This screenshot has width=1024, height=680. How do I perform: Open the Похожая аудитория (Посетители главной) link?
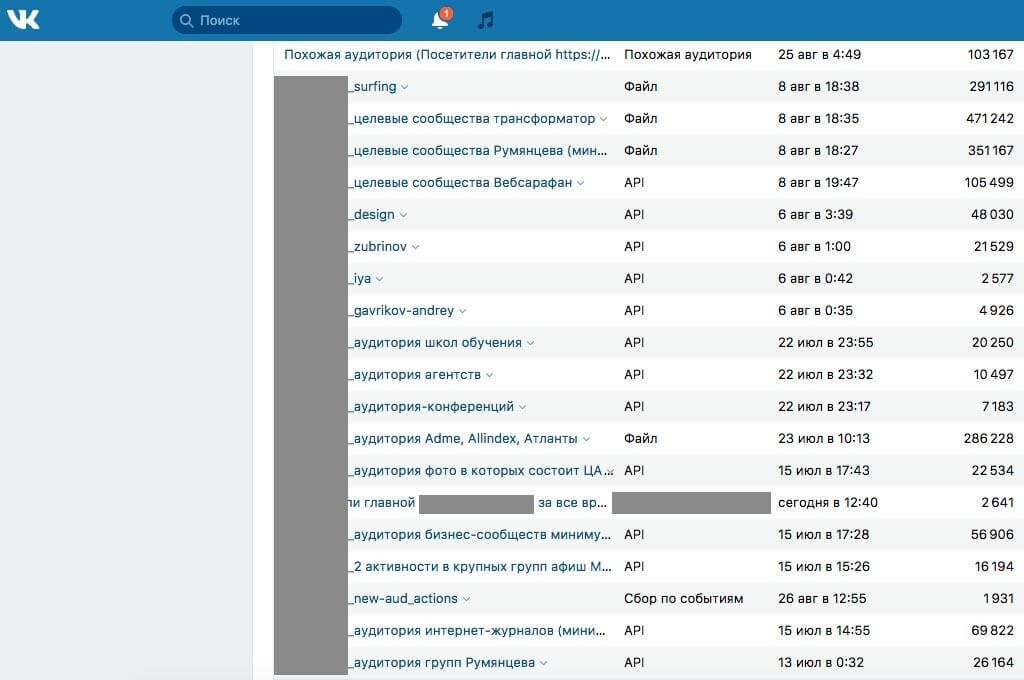(446, 54)
